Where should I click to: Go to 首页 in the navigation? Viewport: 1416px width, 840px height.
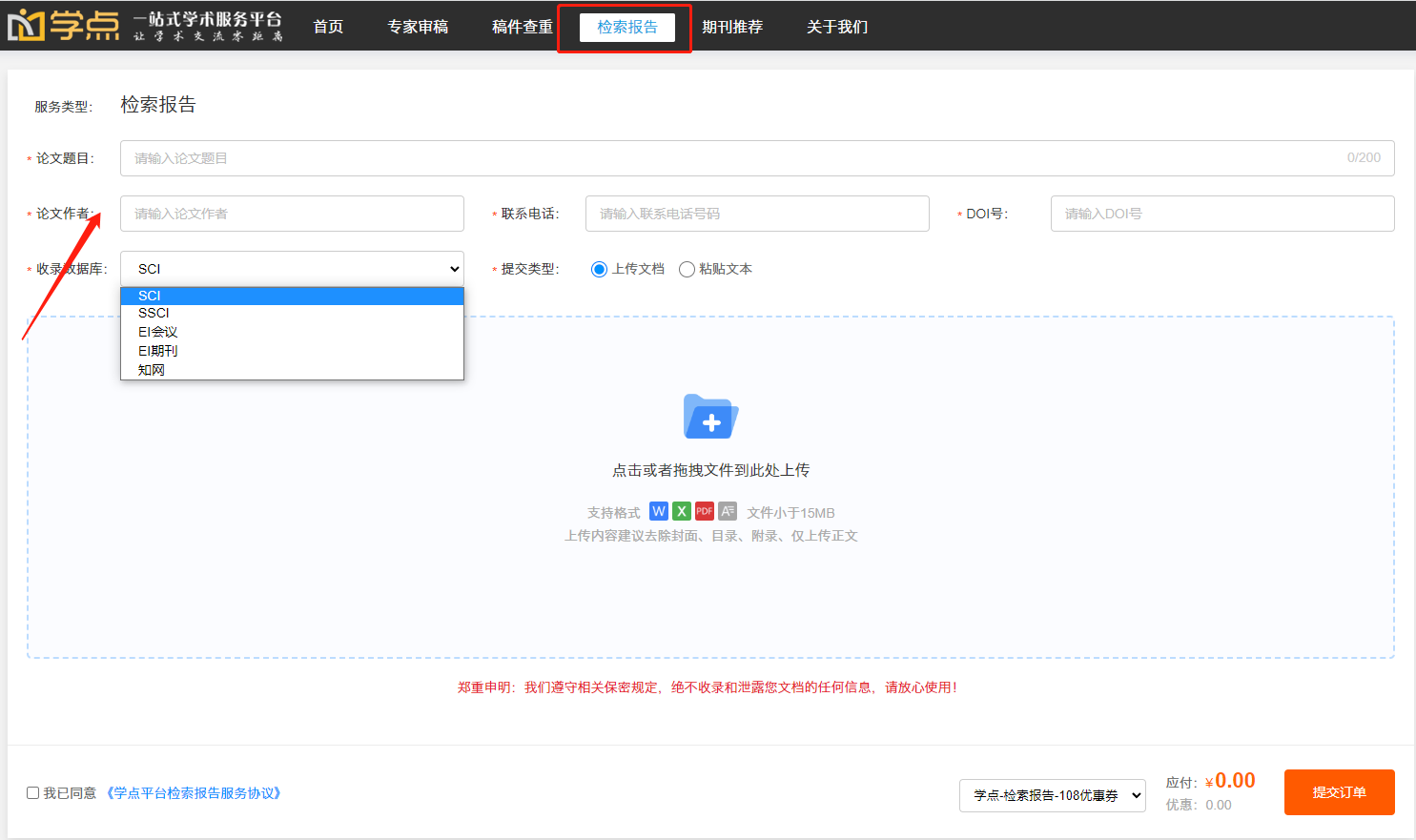[x=328, y=27]
